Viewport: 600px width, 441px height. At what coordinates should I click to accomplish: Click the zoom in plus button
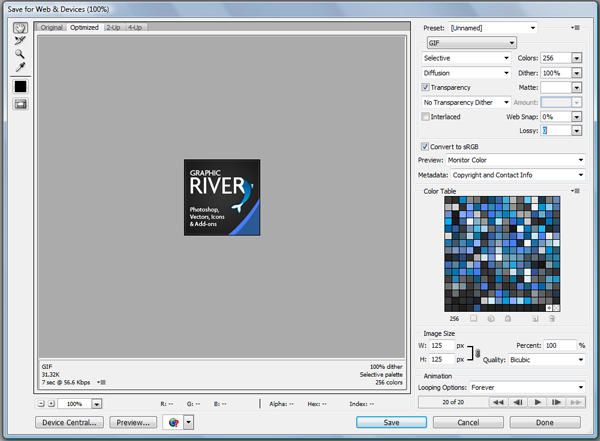(51, 403)
